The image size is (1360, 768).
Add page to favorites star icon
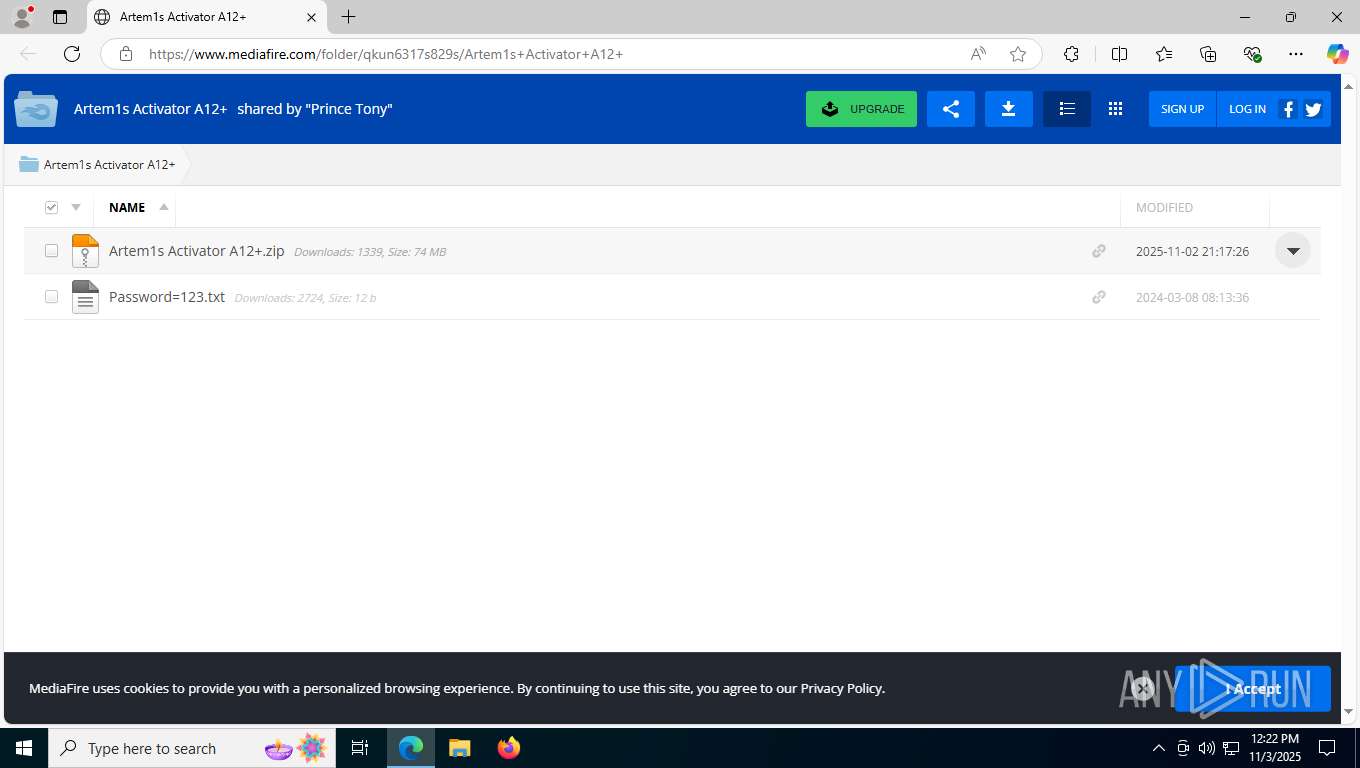(1018, 54)
